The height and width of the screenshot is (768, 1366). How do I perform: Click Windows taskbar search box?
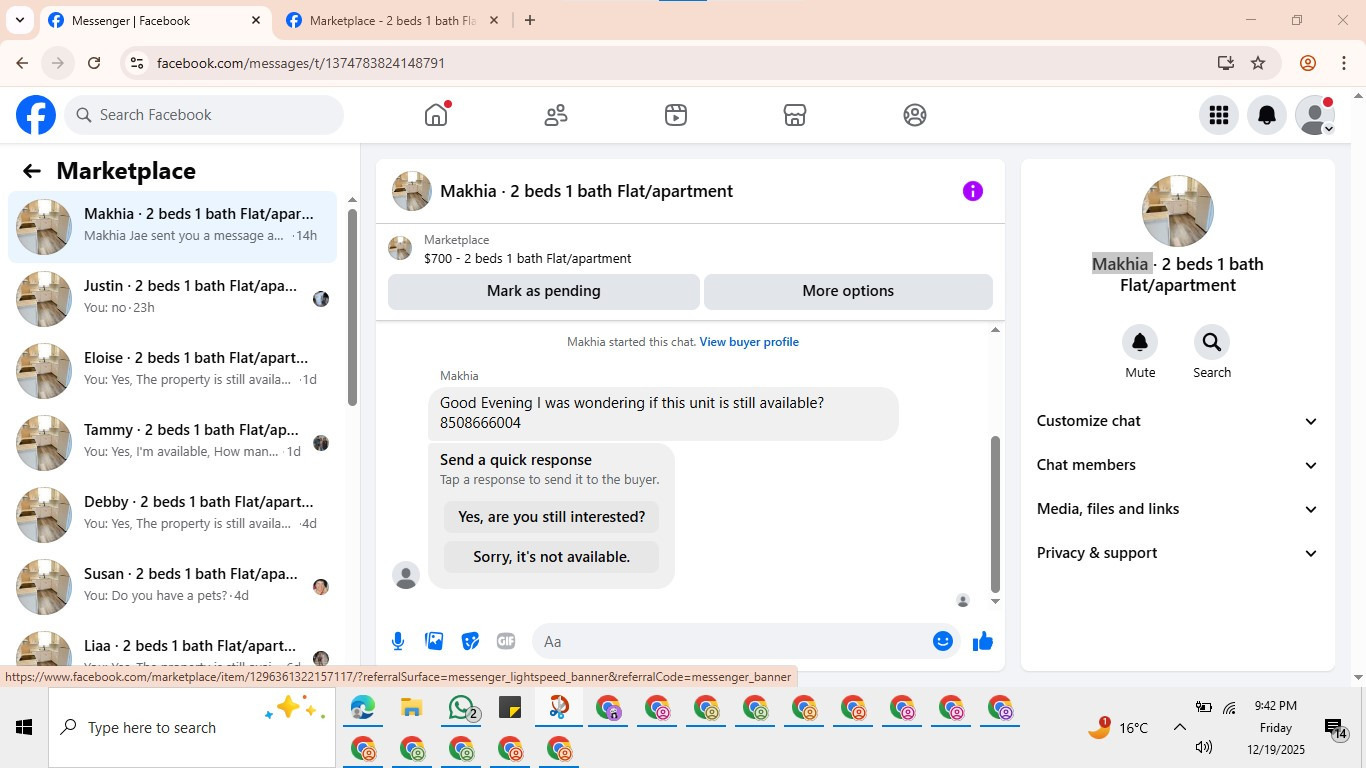[x=192, y=728]
